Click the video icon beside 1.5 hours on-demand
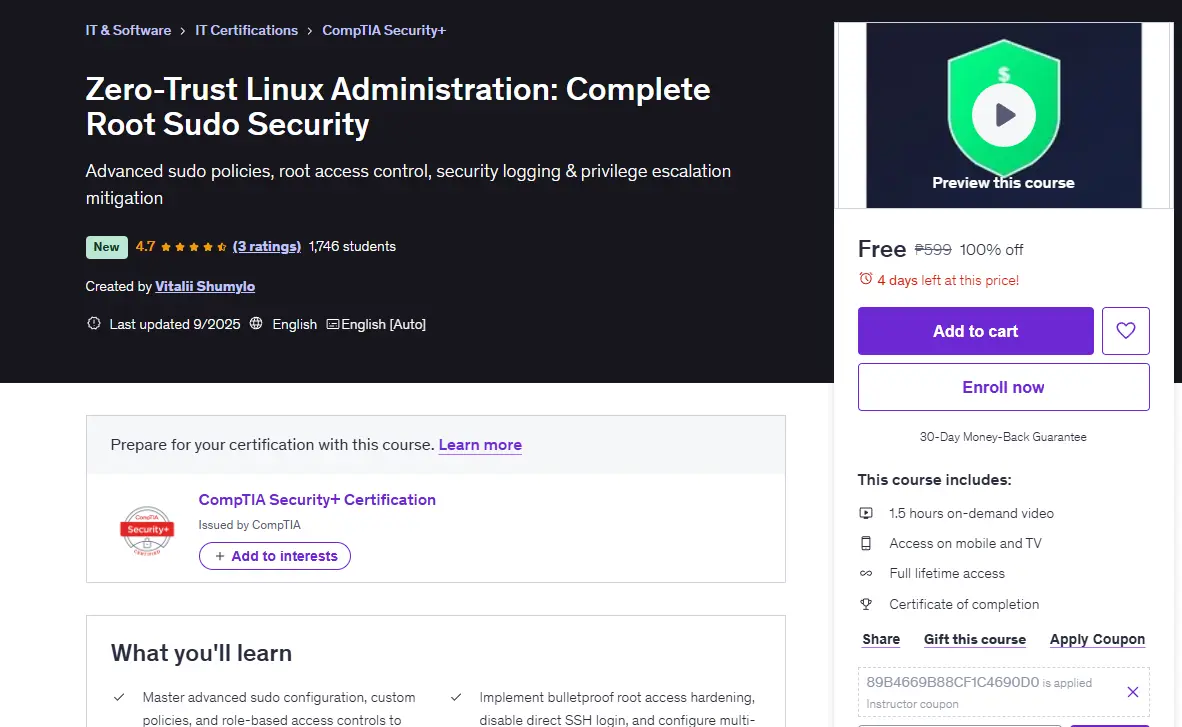This screenshot has width=1182, height=727. [866, 513]
